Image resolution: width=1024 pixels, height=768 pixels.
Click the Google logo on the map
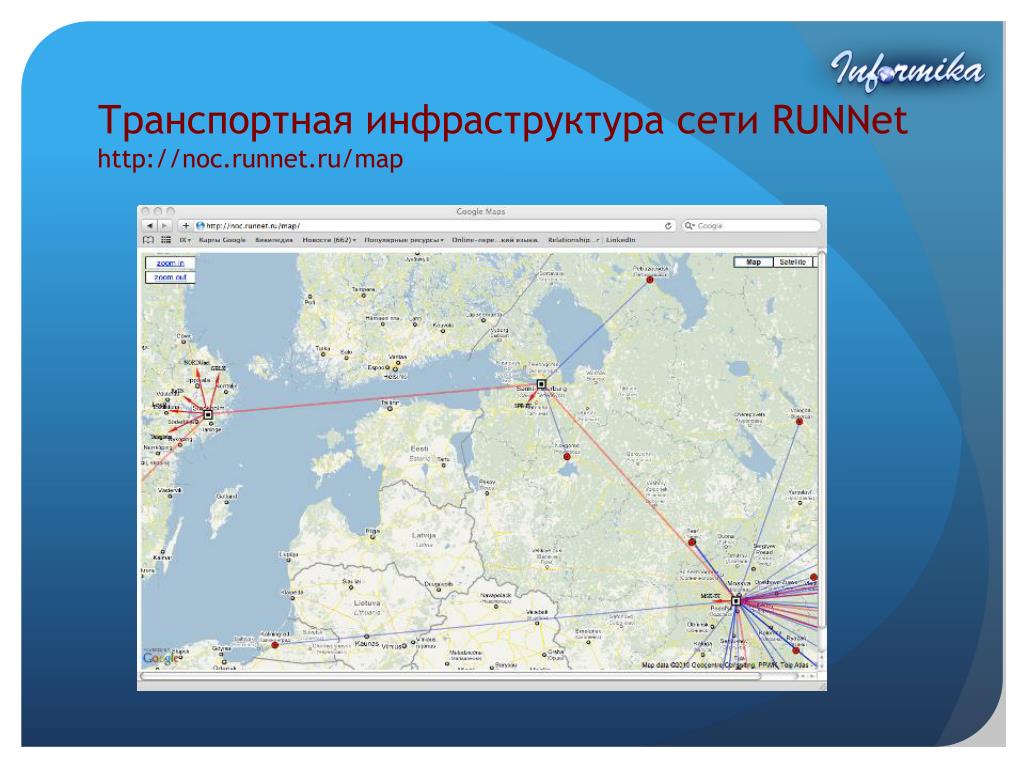point(160,658)
